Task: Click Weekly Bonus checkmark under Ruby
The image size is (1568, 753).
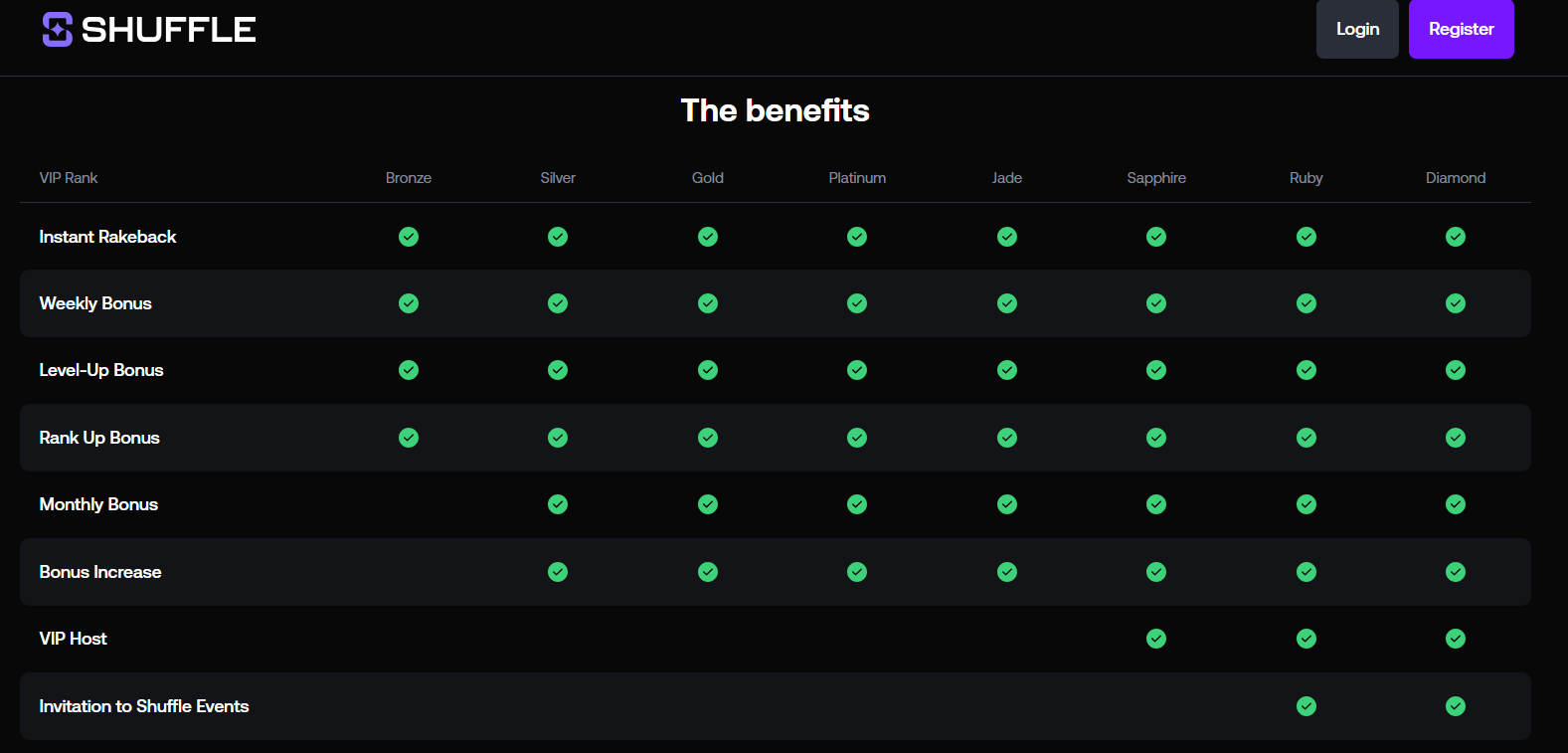Action: point(1307,303)
